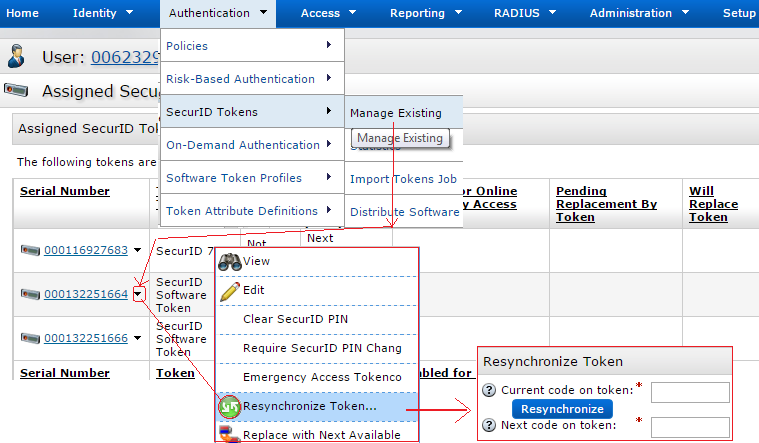The width and height of the screenshot is (759, 443).
Task: Click the user icon beside User label
Action: point(17,56)
